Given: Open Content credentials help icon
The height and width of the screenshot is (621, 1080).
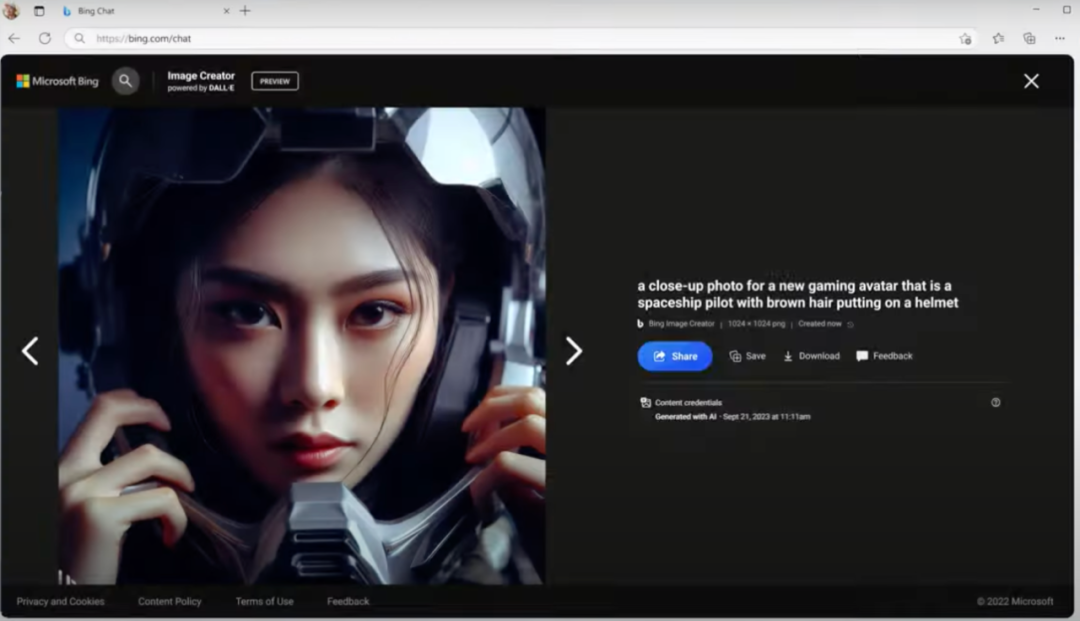Looking at the screenshot, I should click(995, 402).
